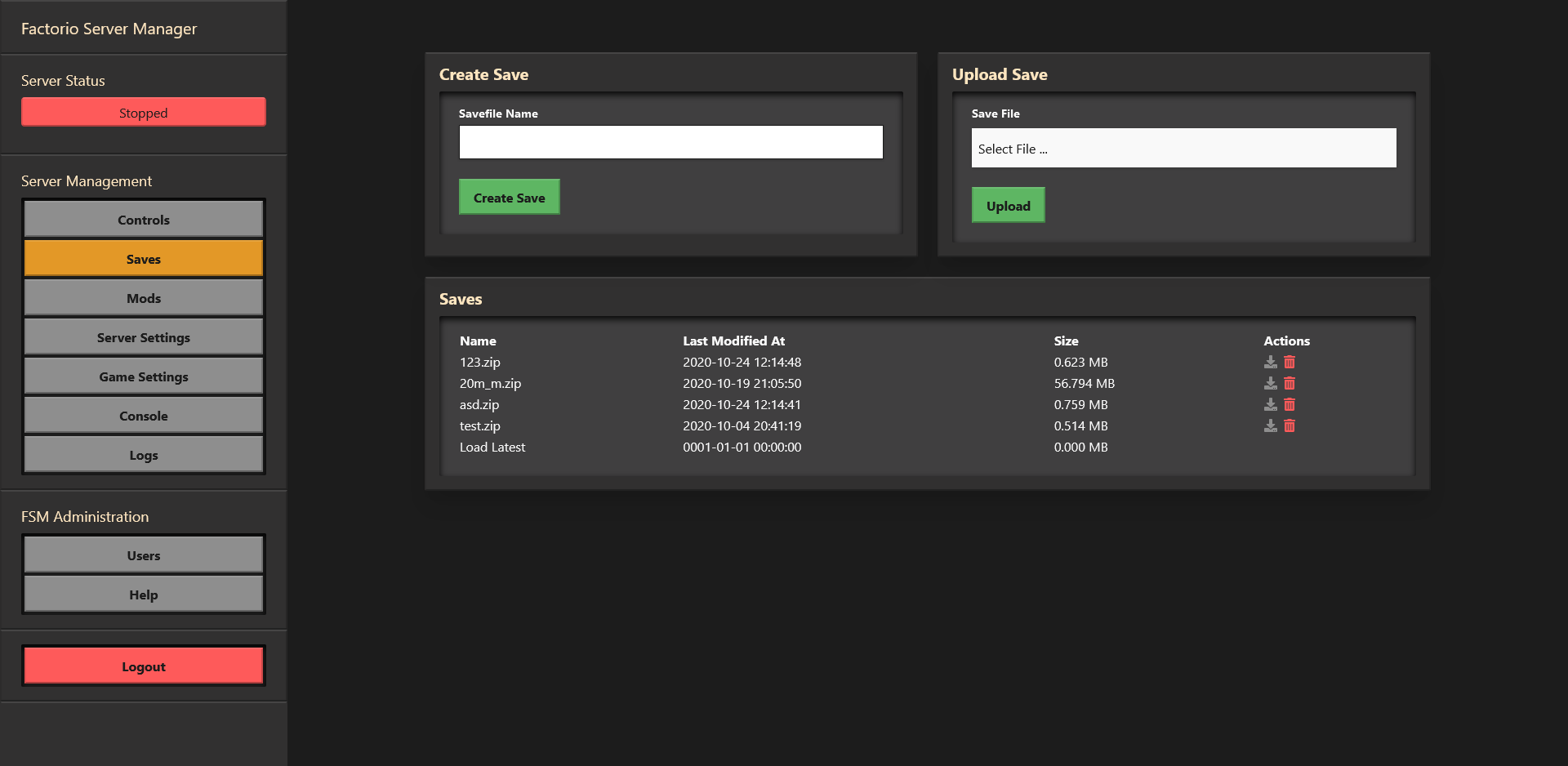Download the 123.zip save
This screenshot has height=766, width=1568.
(1271, 362)
